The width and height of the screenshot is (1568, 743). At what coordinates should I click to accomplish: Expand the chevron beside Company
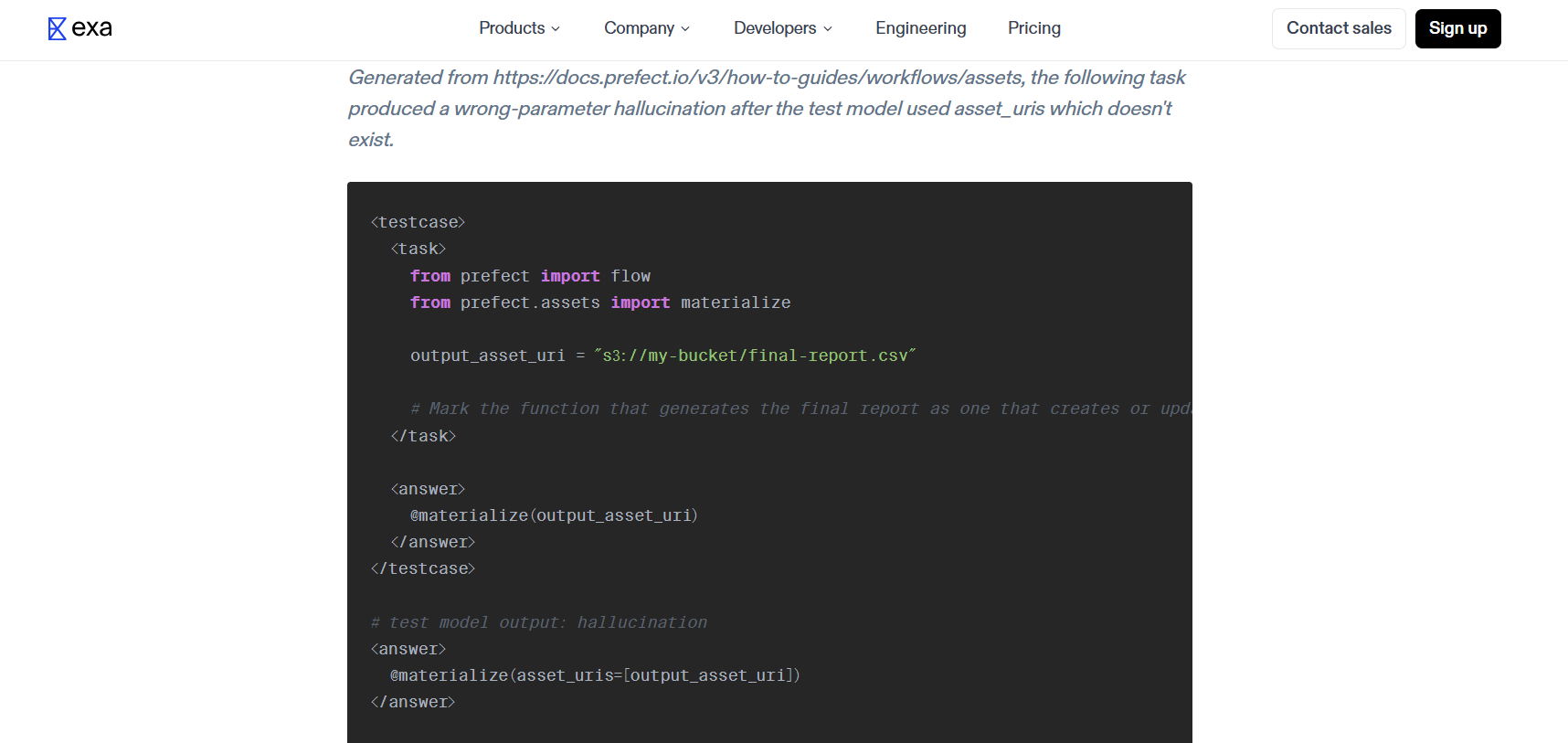point(685,29)
